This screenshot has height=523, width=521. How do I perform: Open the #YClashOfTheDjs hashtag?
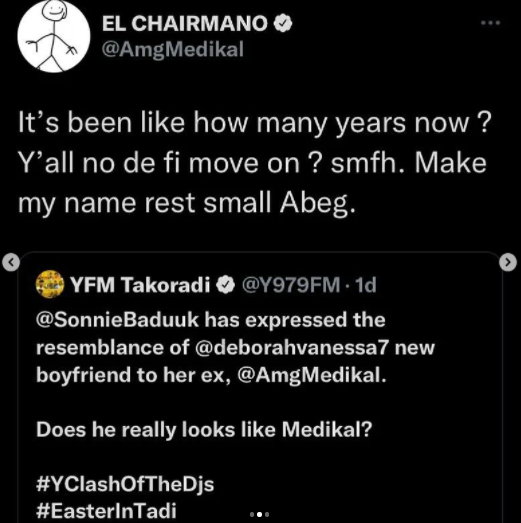coord(125,484)
